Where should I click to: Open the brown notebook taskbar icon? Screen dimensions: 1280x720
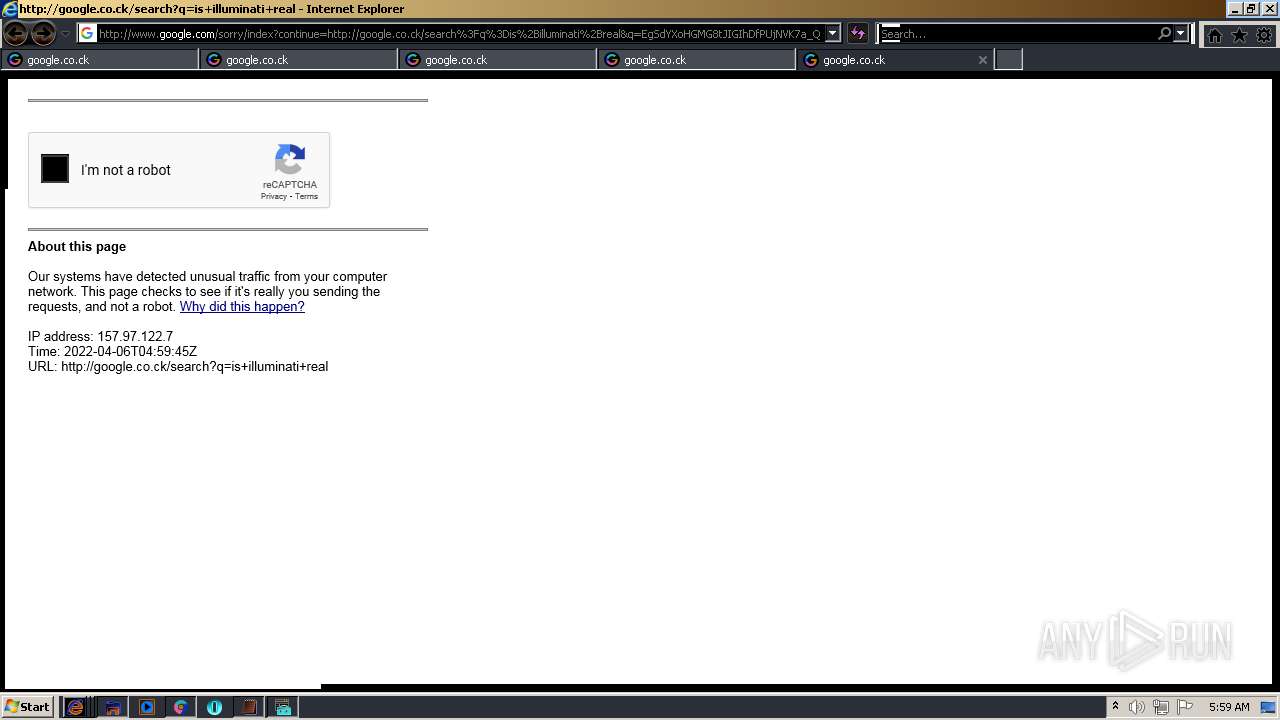tap(249, 707)
